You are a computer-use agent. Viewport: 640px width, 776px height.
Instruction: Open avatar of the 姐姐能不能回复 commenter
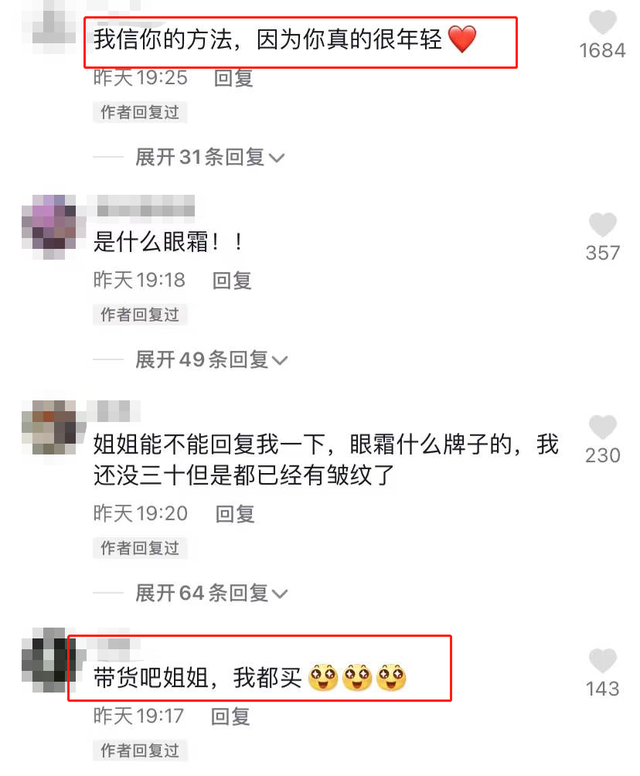pyautogui.click(x=49, y=429)
